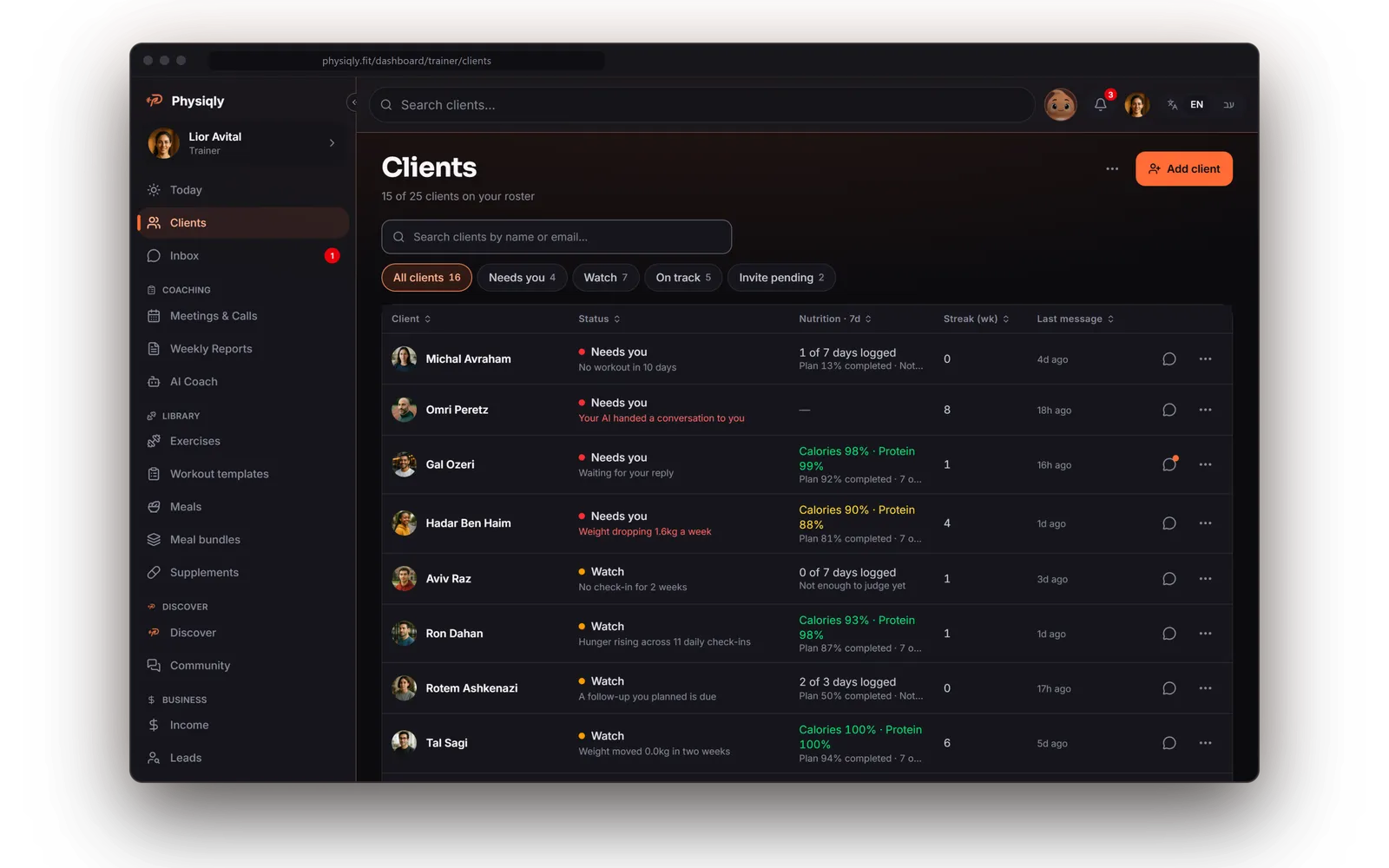Open more options for Rotem Ashkenazi
Viewport: 1389px width, 868px height.
coord(1205,688)
